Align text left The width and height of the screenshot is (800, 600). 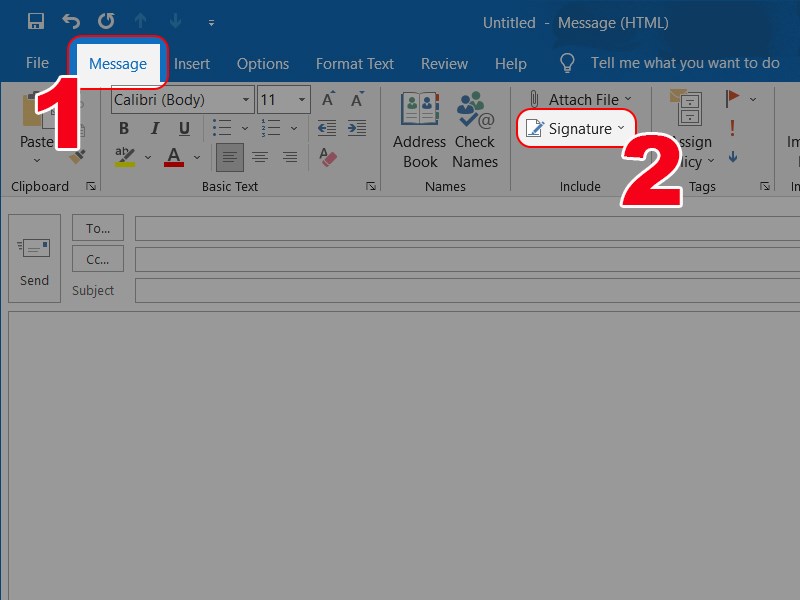tap(230, 157)
